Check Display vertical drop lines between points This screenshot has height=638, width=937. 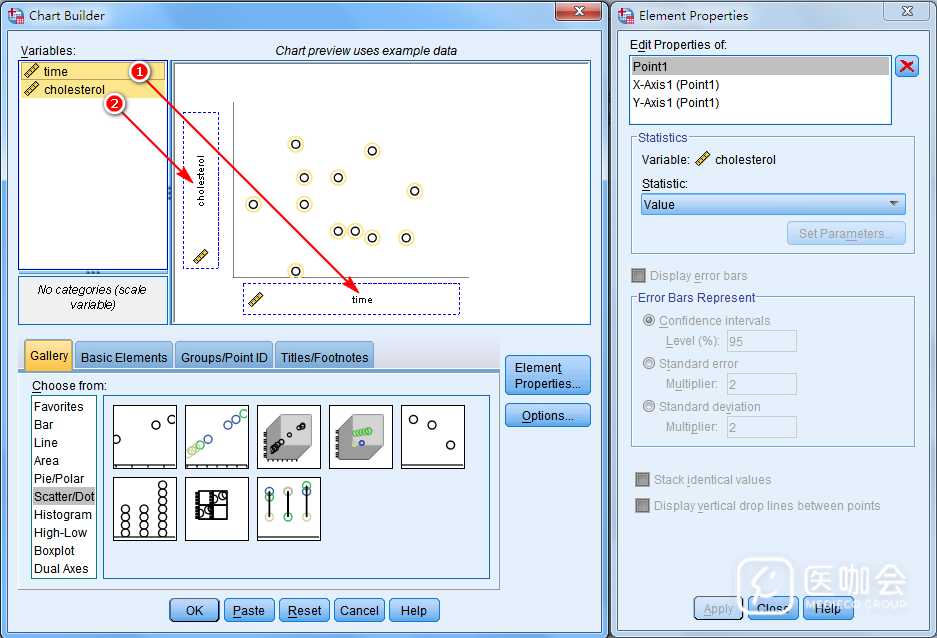pos(643,506)
